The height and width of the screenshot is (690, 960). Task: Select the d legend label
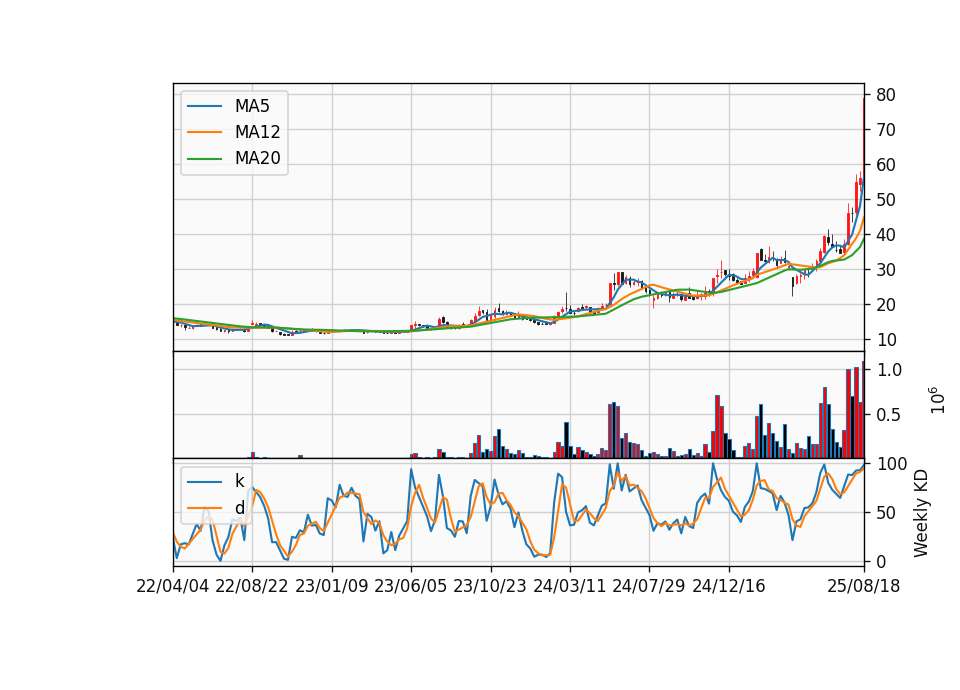(x=239, y=508)
